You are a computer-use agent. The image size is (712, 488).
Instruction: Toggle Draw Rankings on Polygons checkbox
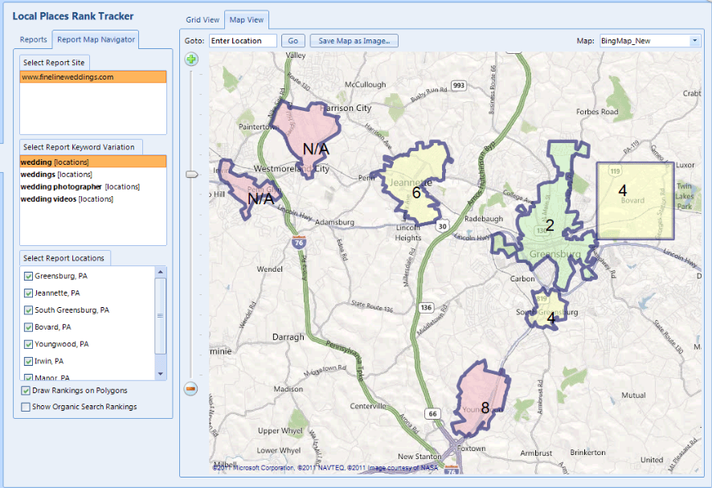point(26,391)
